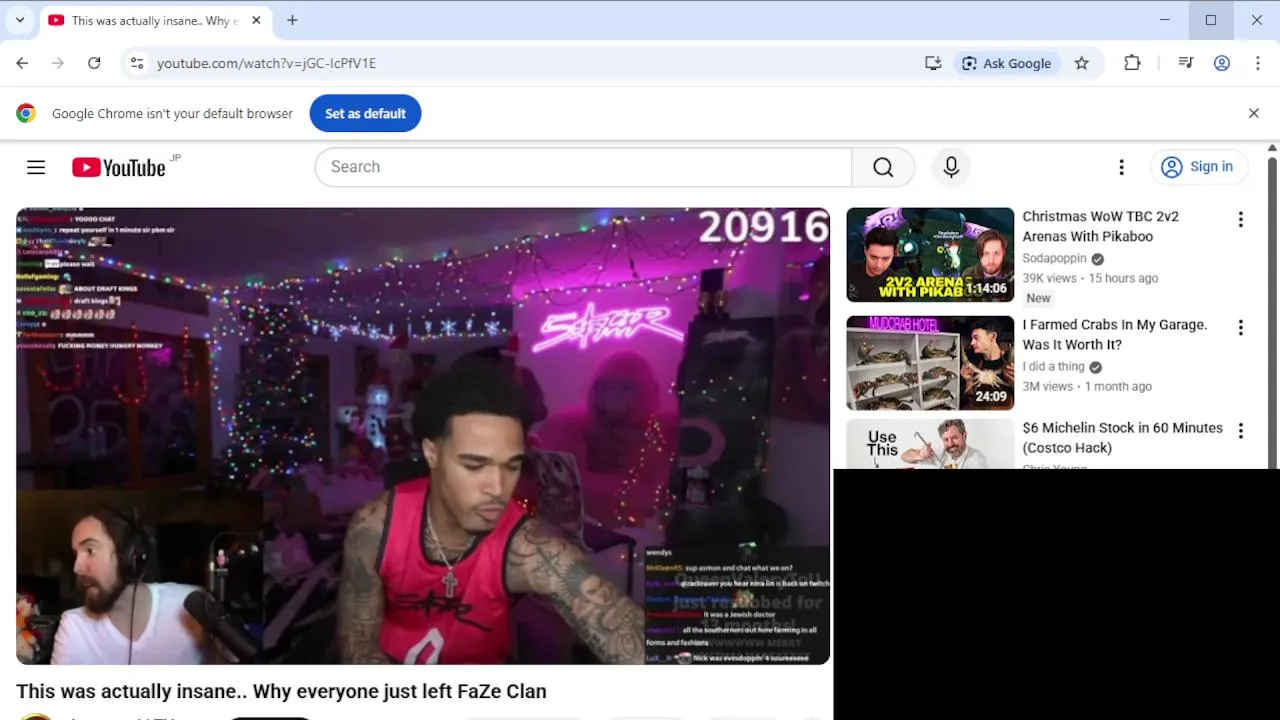The width and height of the screenshot is (1280, 720).
Task: Open media controls icon in toolbar
Action: [1186, 63]
